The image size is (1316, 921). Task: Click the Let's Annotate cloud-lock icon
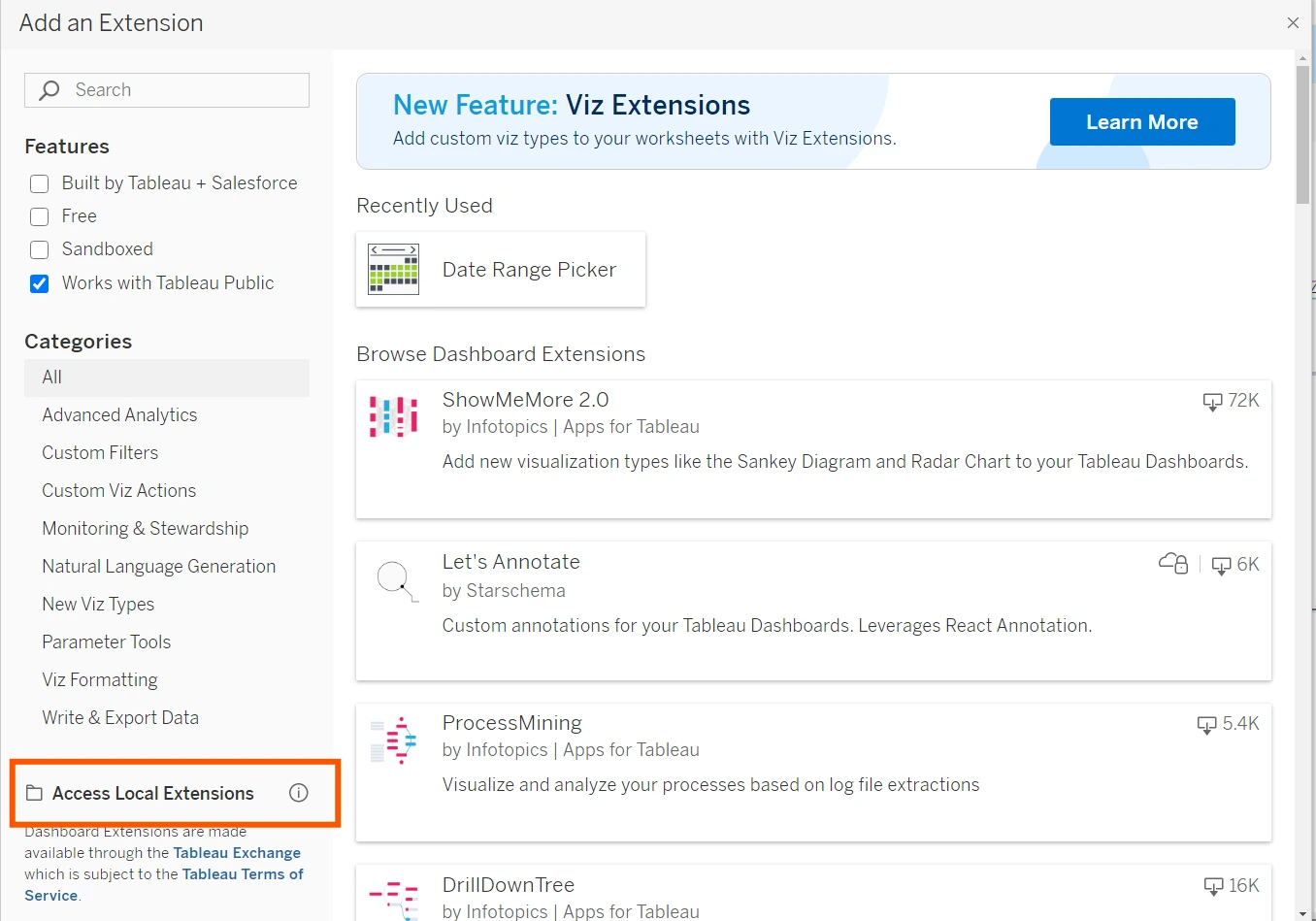(x=1173, y=563)
